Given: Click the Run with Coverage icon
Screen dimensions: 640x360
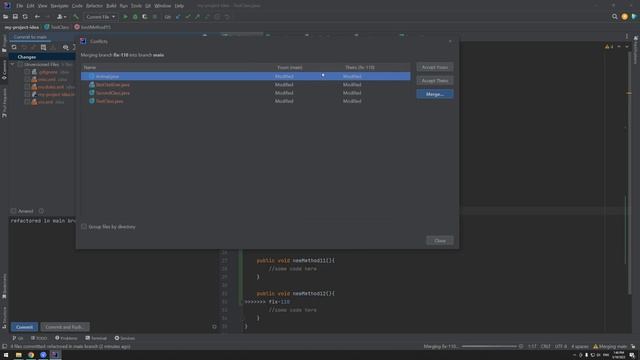Looking at the screenshot, I should 145,17.
